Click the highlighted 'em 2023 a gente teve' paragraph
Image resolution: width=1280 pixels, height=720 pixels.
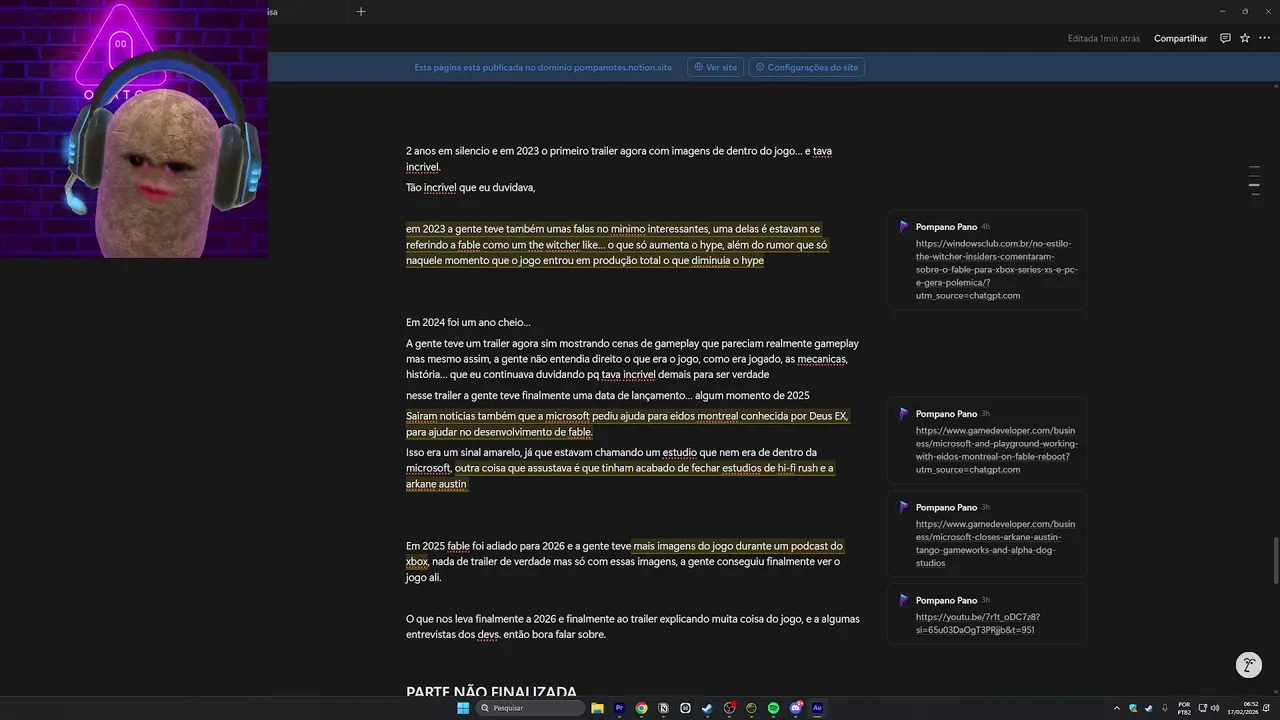point(617,244)
